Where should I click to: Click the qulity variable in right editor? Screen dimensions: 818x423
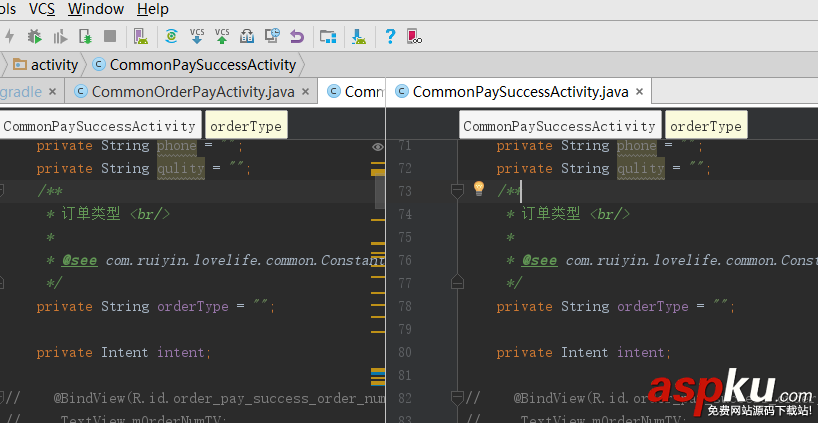(x=641, y=168)
